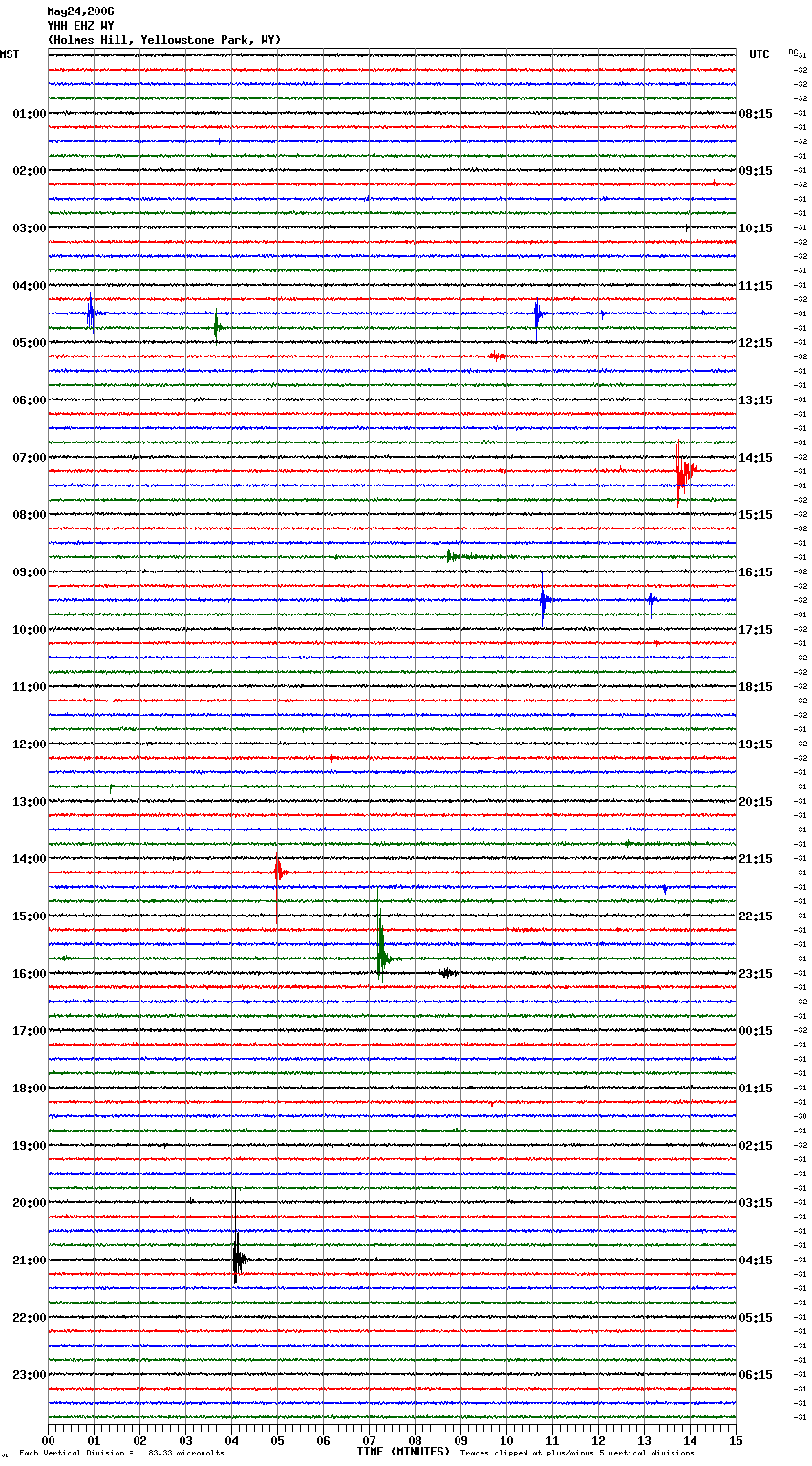Click the 10 minute tick label
This screenshot has width=812, height=1466.
point(506,1440)
